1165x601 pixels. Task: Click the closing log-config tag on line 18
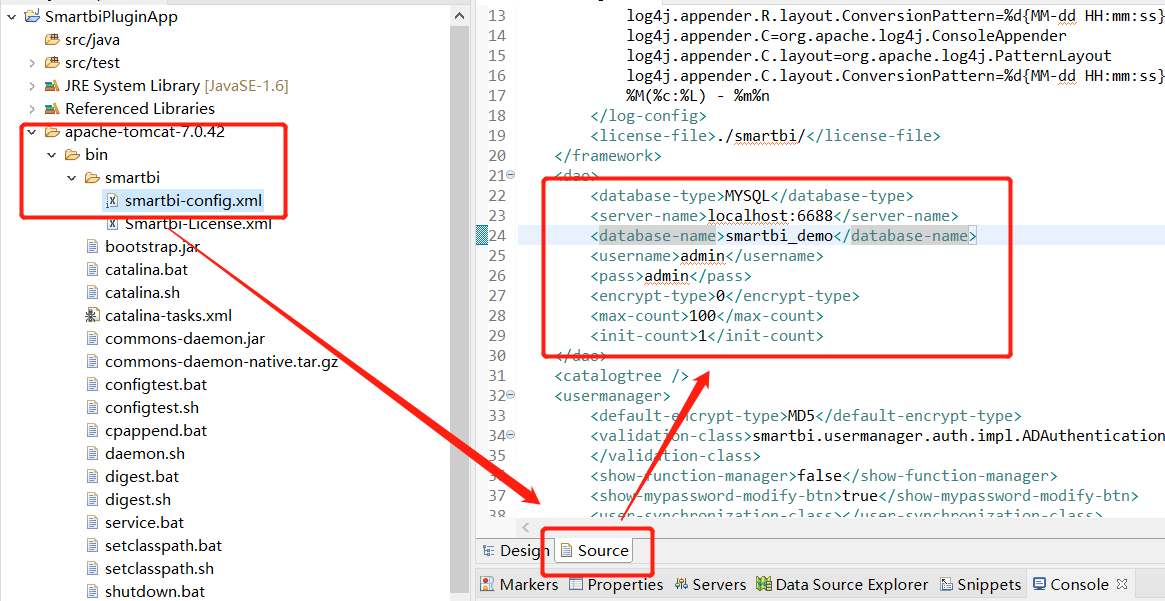(x=649, y=116)
